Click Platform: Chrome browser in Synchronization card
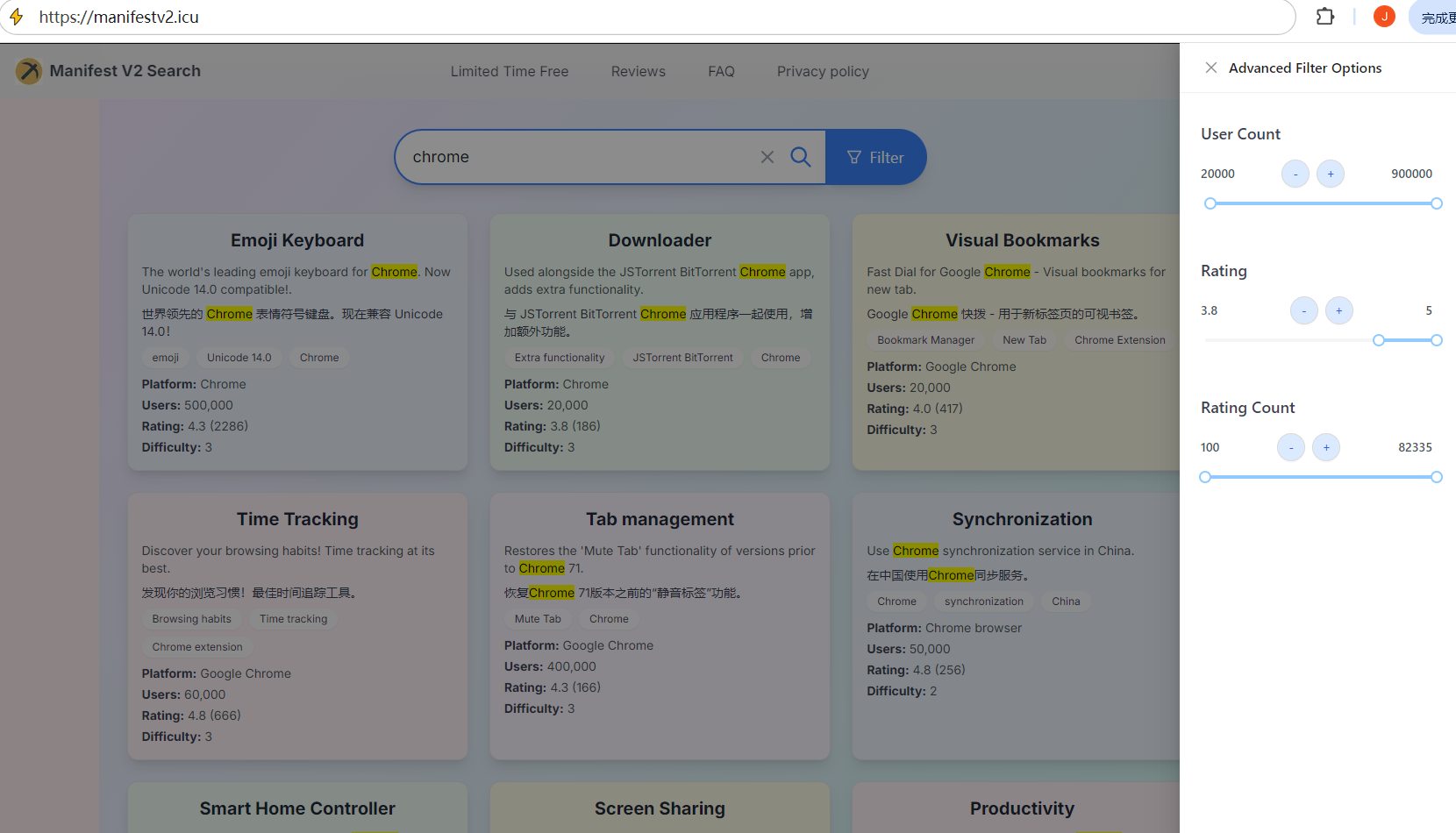Screen dimensions: 1456x833 pos(945,628)
